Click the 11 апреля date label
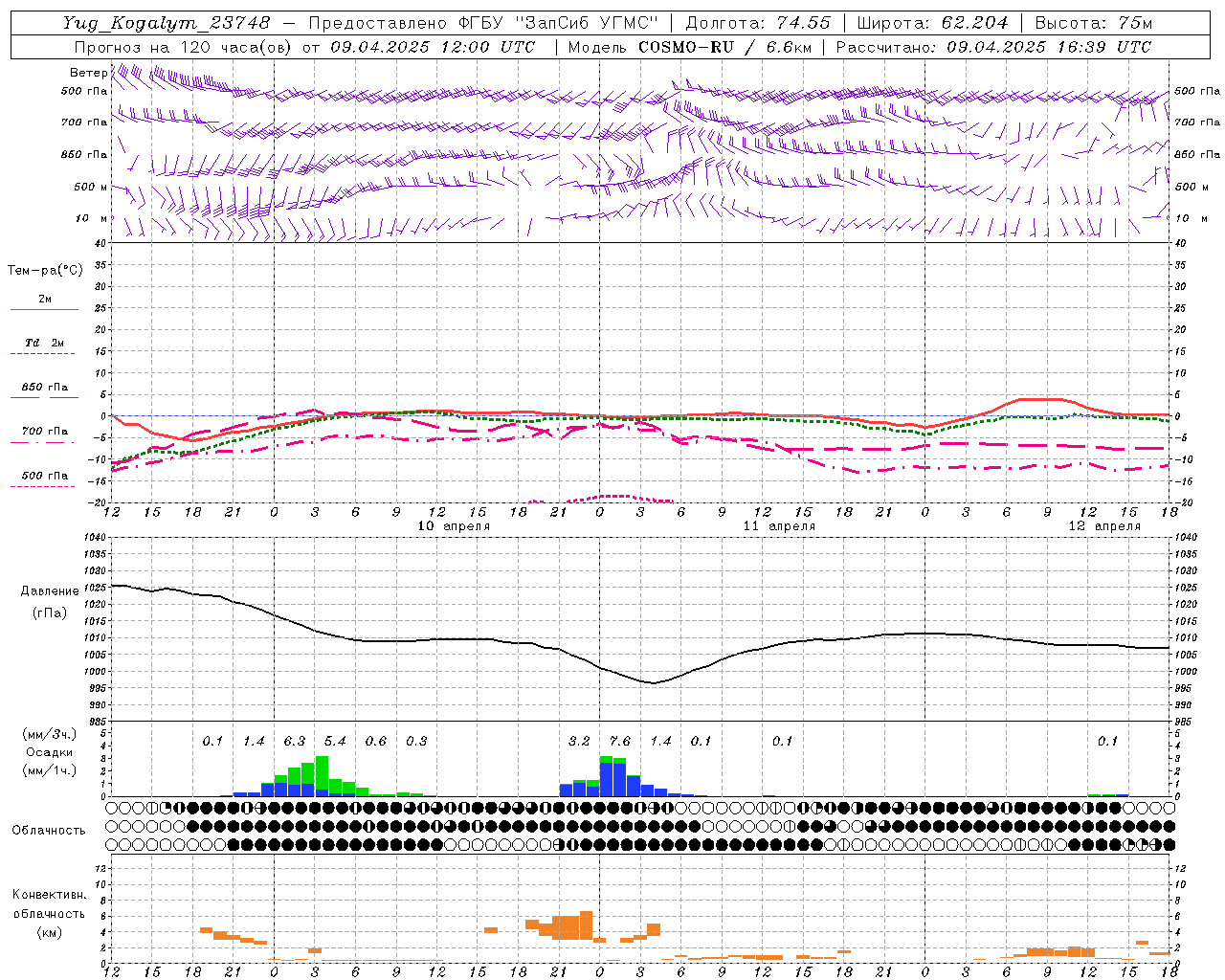1225x980 pixels. pyautogui.click(x=779, y=526)
